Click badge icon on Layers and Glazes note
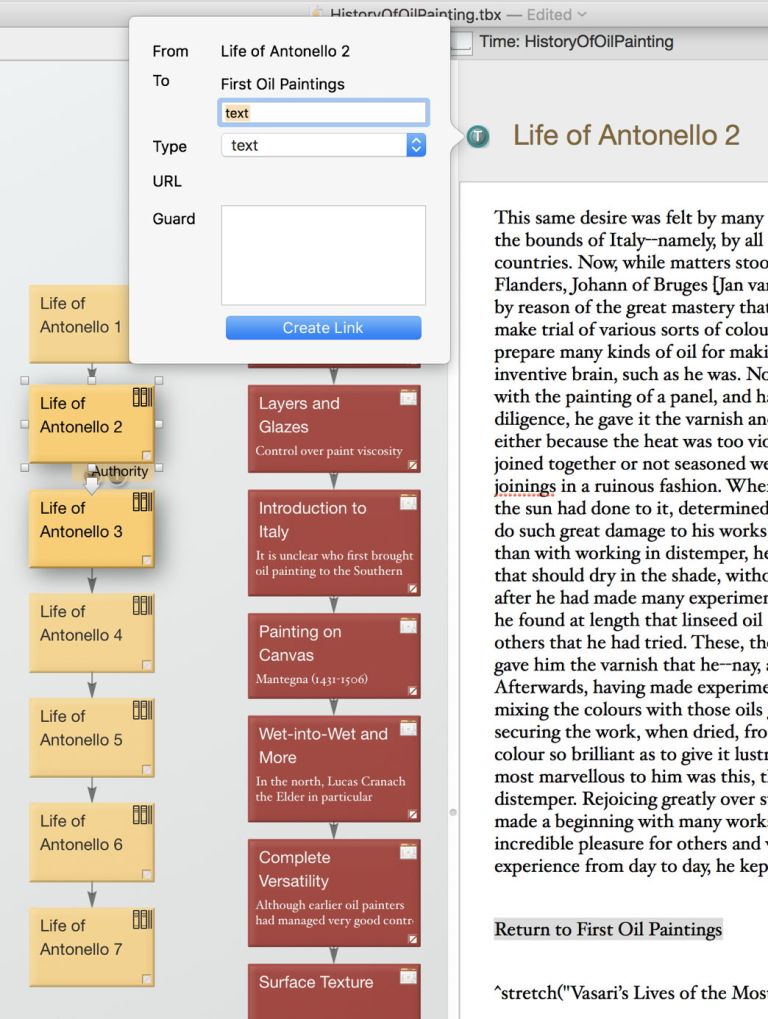The image size is (768, 1019). tap(408, 397)
